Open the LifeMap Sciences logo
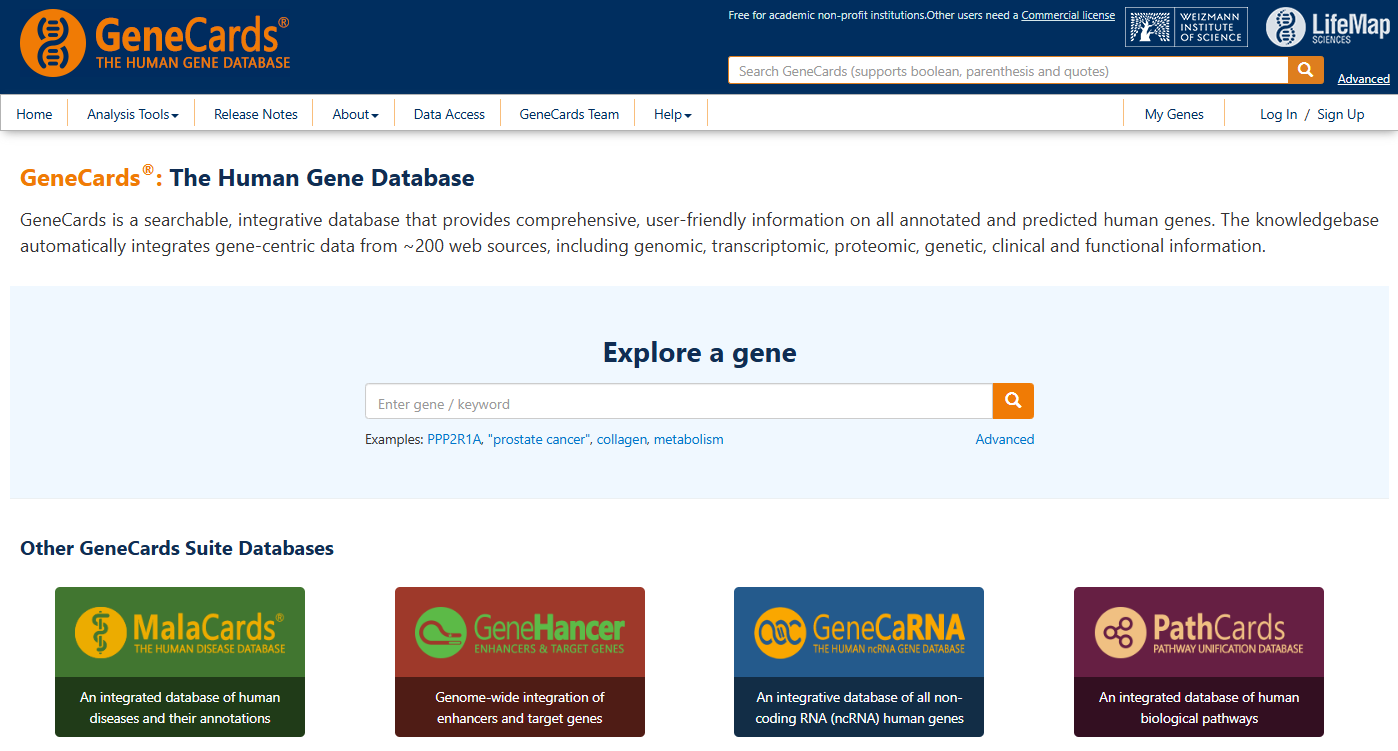 1327,27
